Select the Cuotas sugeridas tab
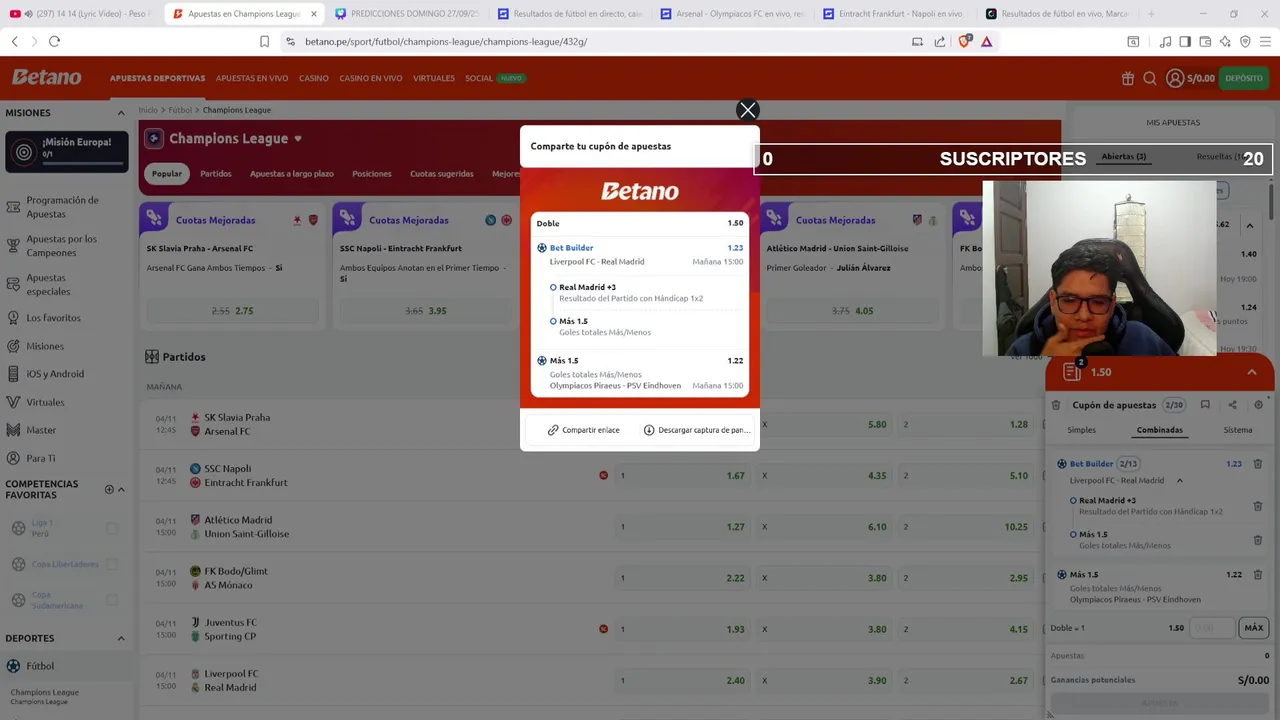Screen dimensions: 1280x720 click(x=442, y=174)
